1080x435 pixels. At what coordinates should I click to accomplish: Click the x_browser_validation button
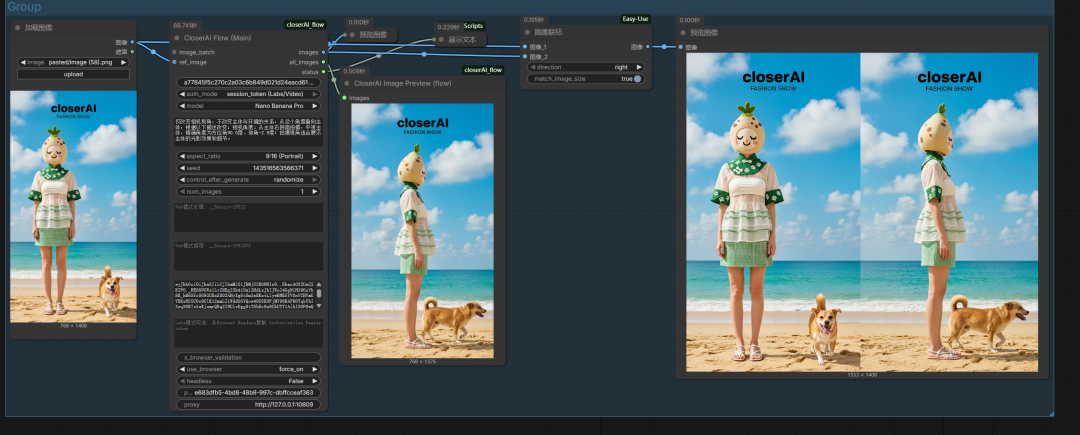pos(247,357)
